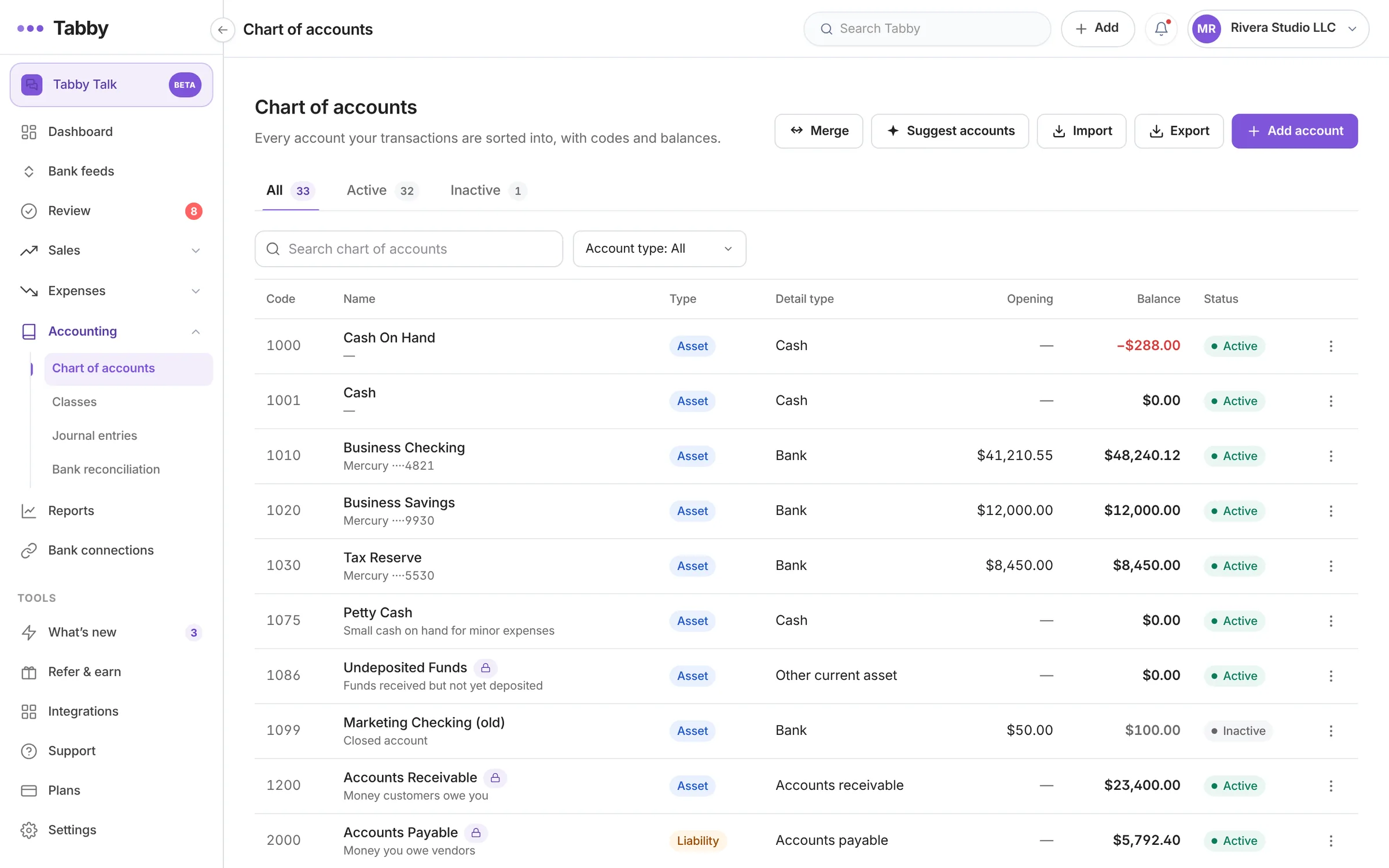
Task: Expand the Sales menu
Action: point(111,251)
